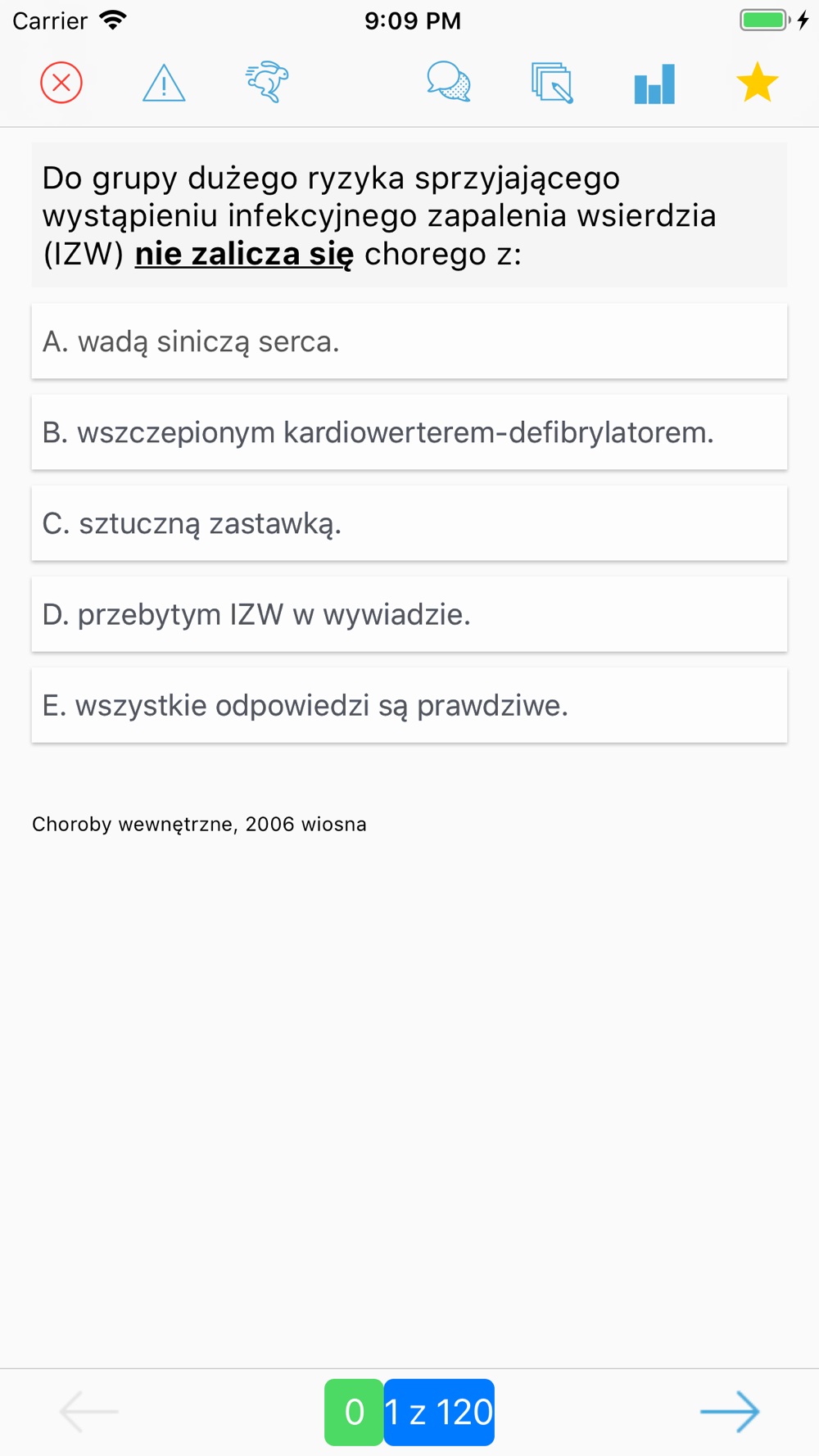Select answer D przebytym IZW w wywiadzie

(x=409, y=614)
